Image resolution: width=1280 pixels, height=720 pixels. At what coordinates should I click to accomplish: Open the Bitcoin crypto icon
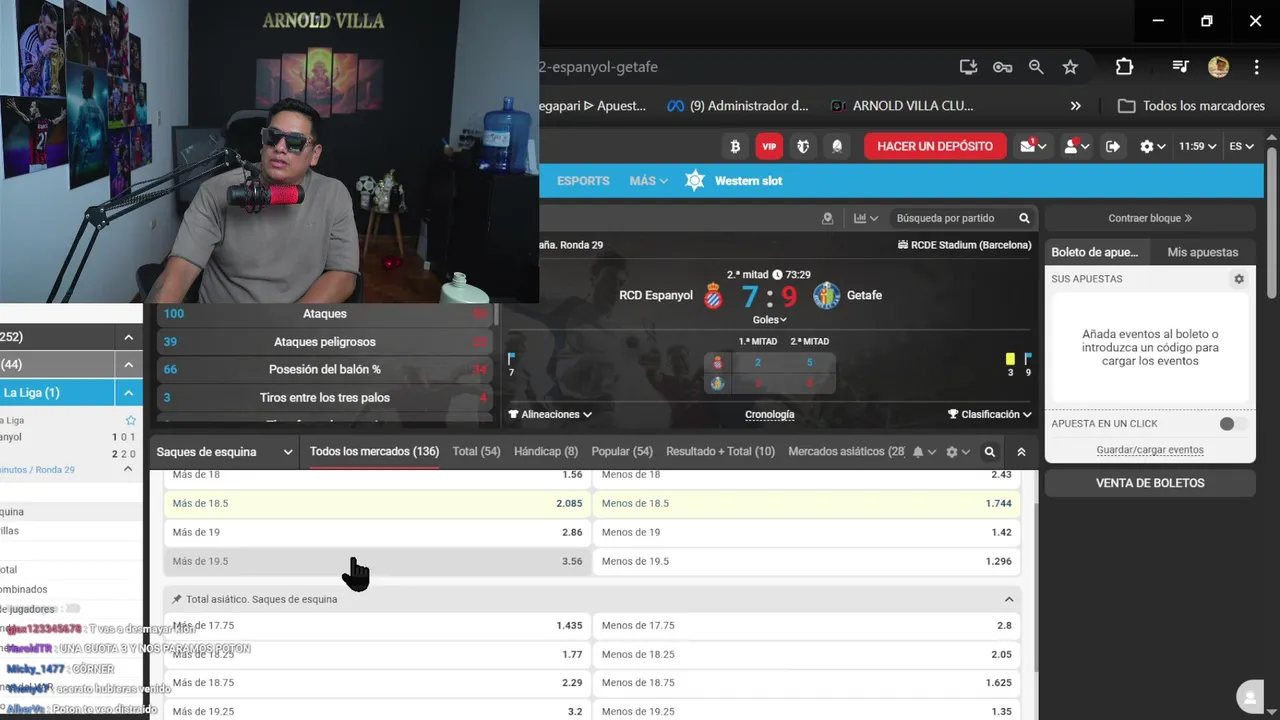tap(735, 146)
